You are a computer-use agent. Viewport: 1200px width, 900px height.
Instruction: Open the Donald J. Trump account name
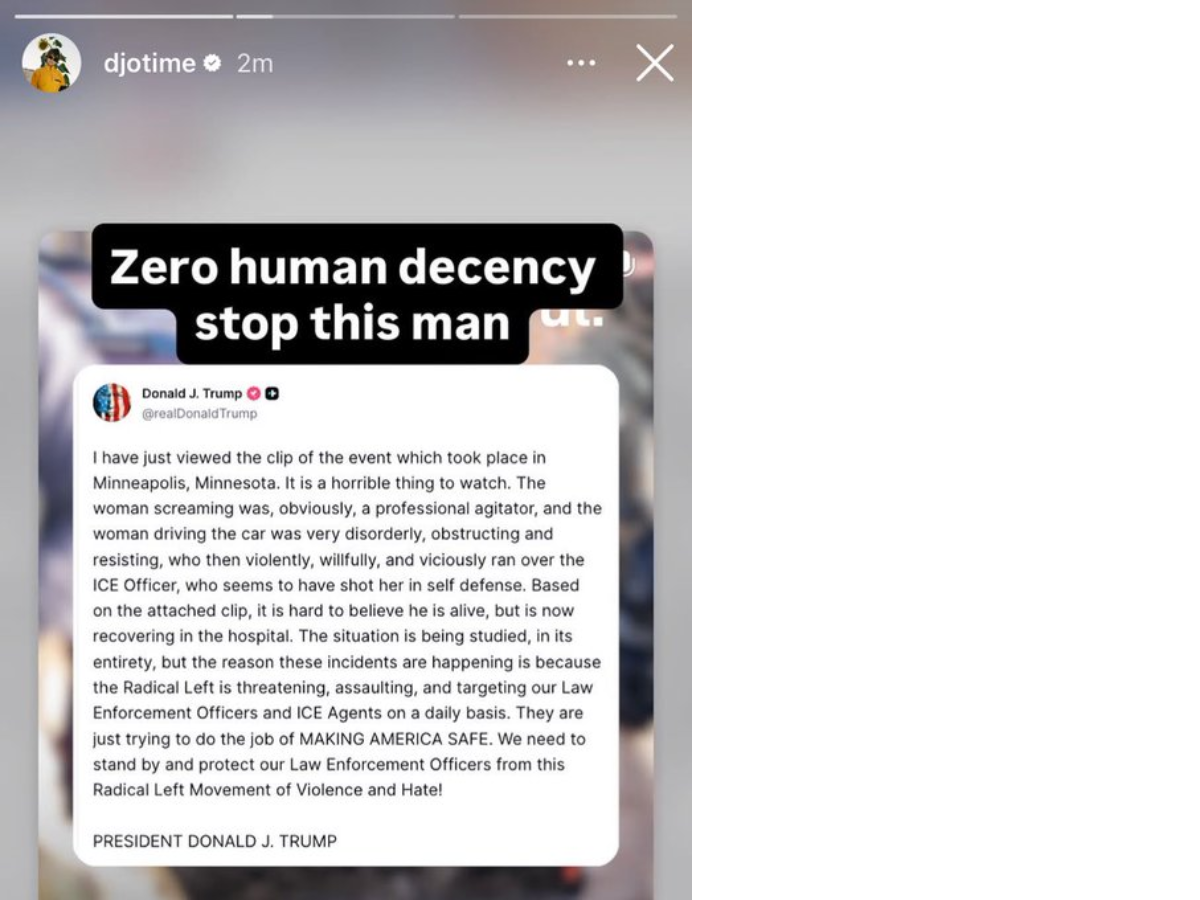click(192, 393)
